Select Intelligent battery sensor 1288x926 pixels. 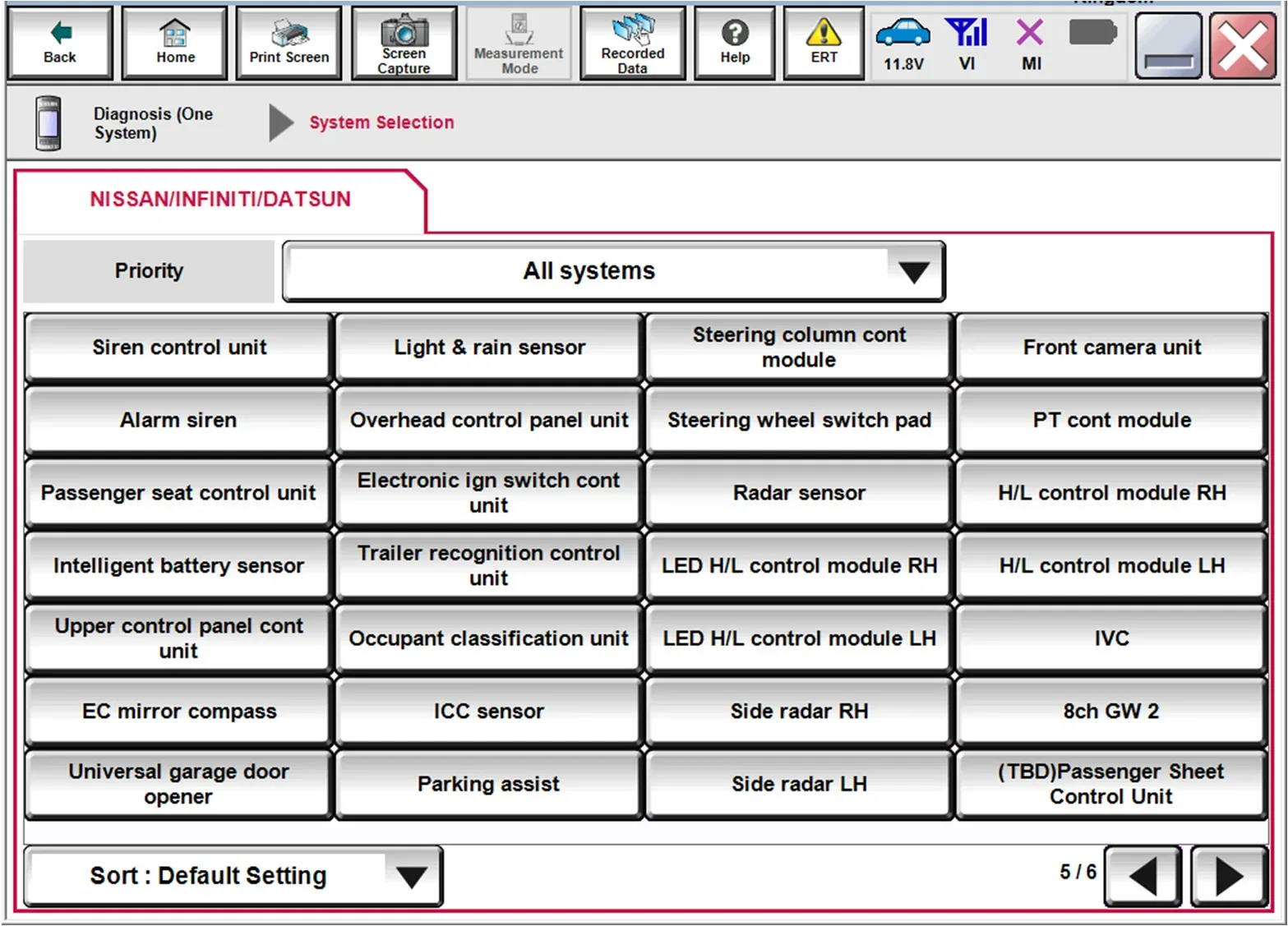(179, 566)
